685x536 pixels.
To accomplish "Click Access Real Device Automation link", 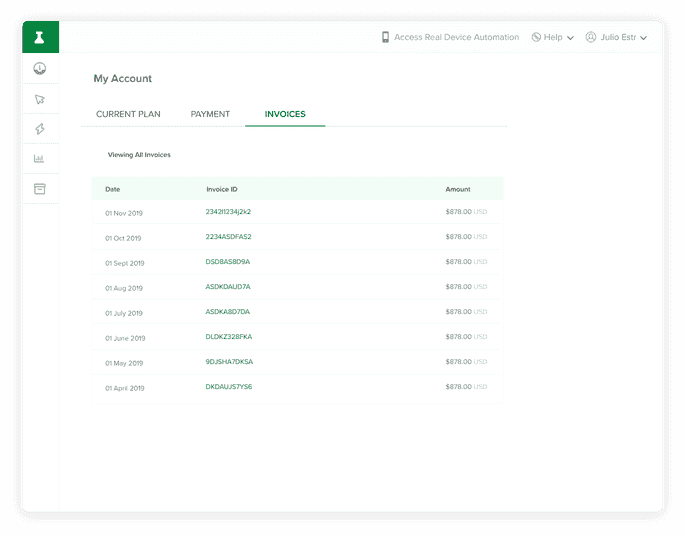I will tap(456, 37).
